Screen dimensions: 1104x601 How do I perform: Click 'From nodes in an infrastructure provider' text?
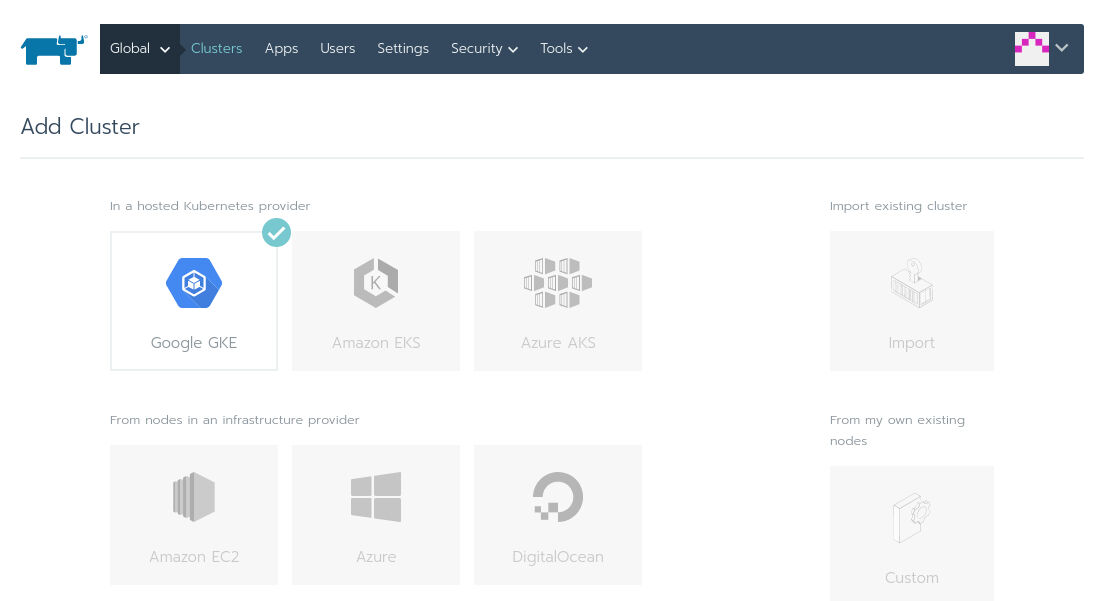[234, 420]
